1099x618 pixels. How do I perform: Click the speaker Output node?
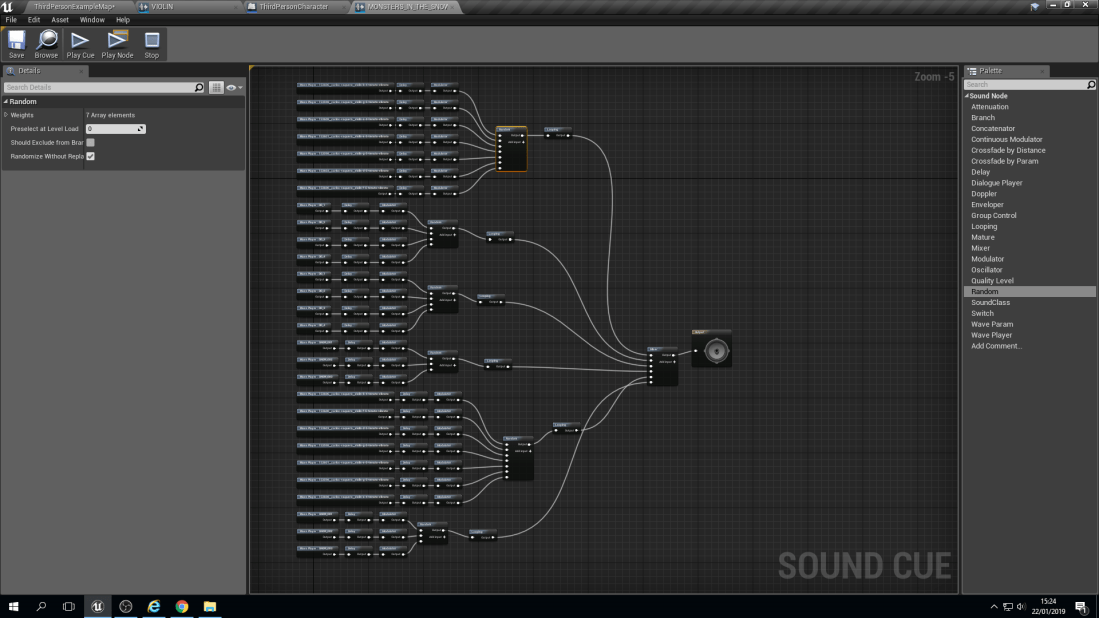713,351
